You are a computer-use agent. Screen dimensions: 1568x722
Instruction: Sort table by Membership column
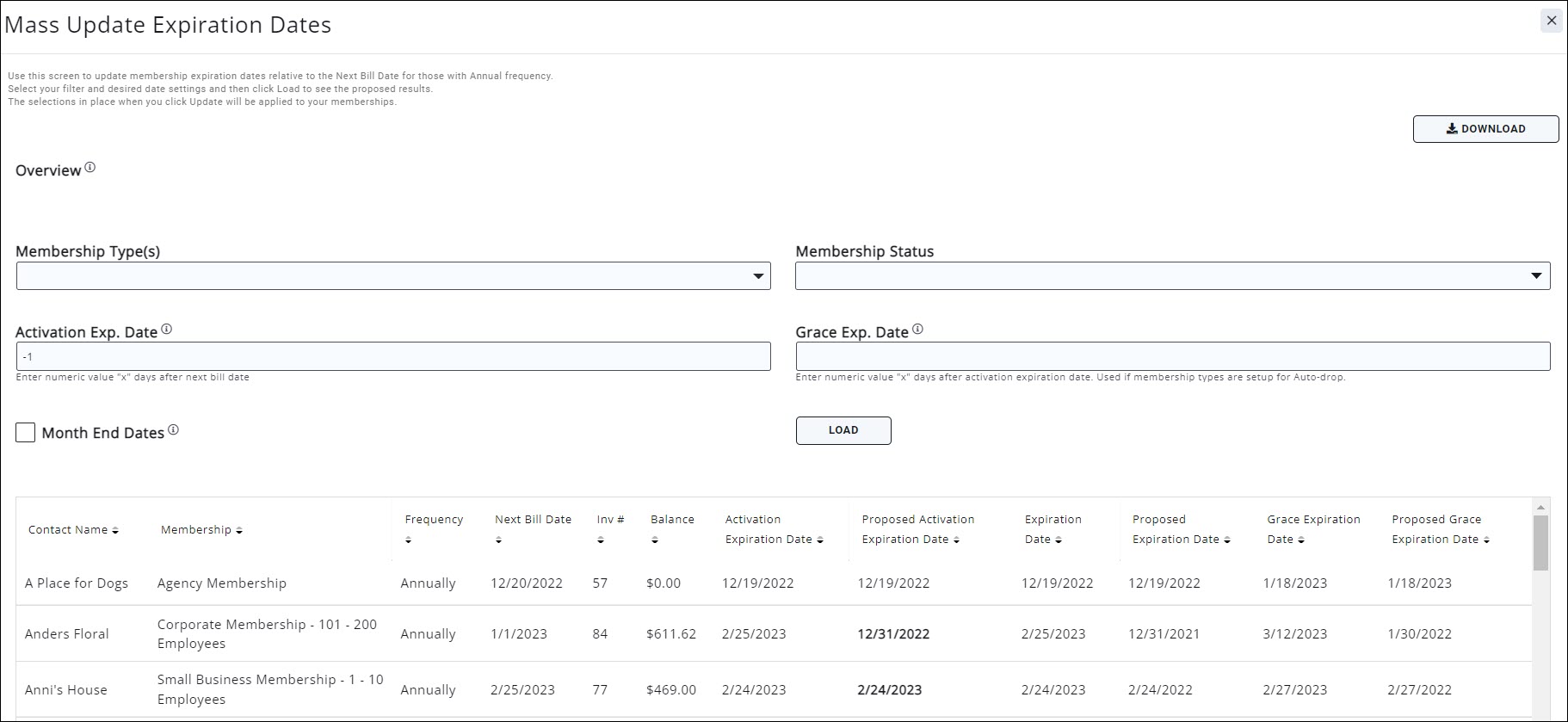pos(239,531)
